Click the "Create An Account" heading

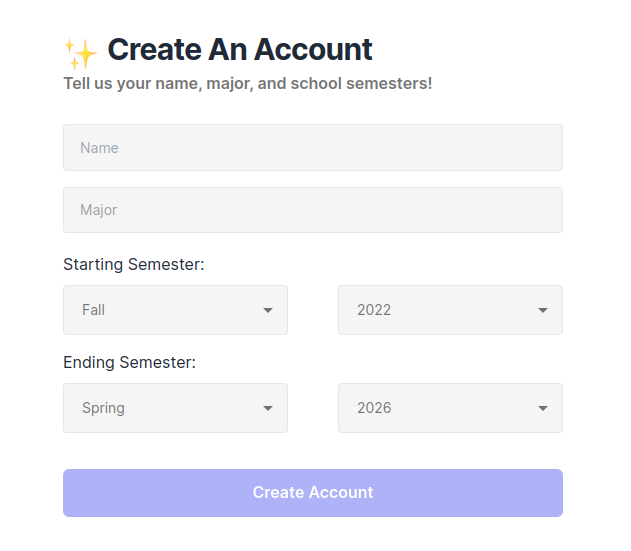pyautogui.click(x=240, y=49)
